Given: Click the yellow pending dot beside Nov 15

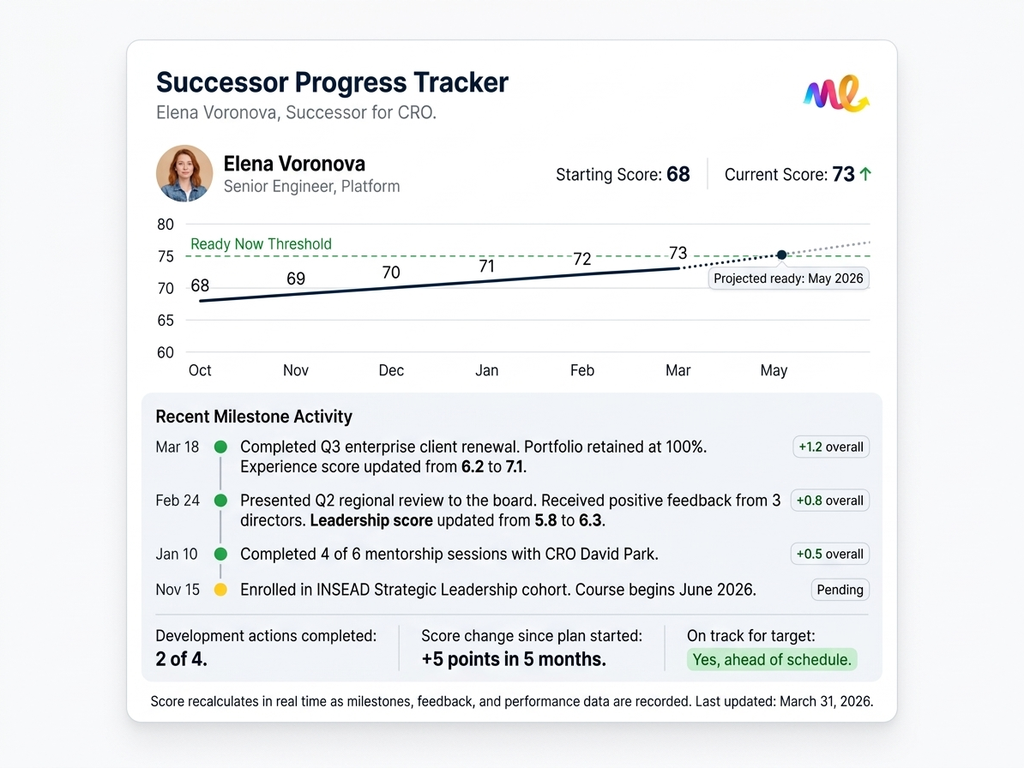Looking at the screenshot, I should tap(220, 590).
